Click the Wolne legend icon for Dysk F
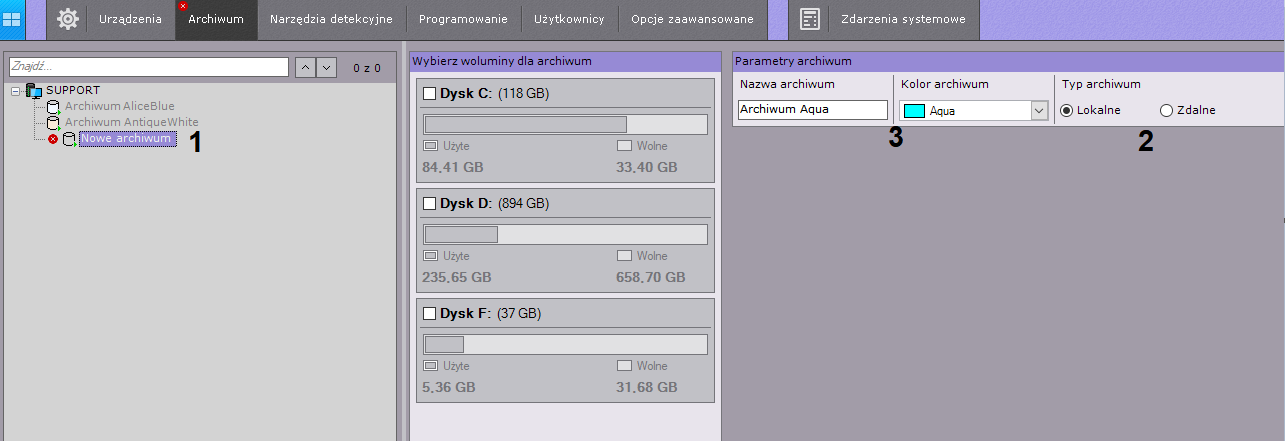1285x441 pixels. click(x=625, y=366)
